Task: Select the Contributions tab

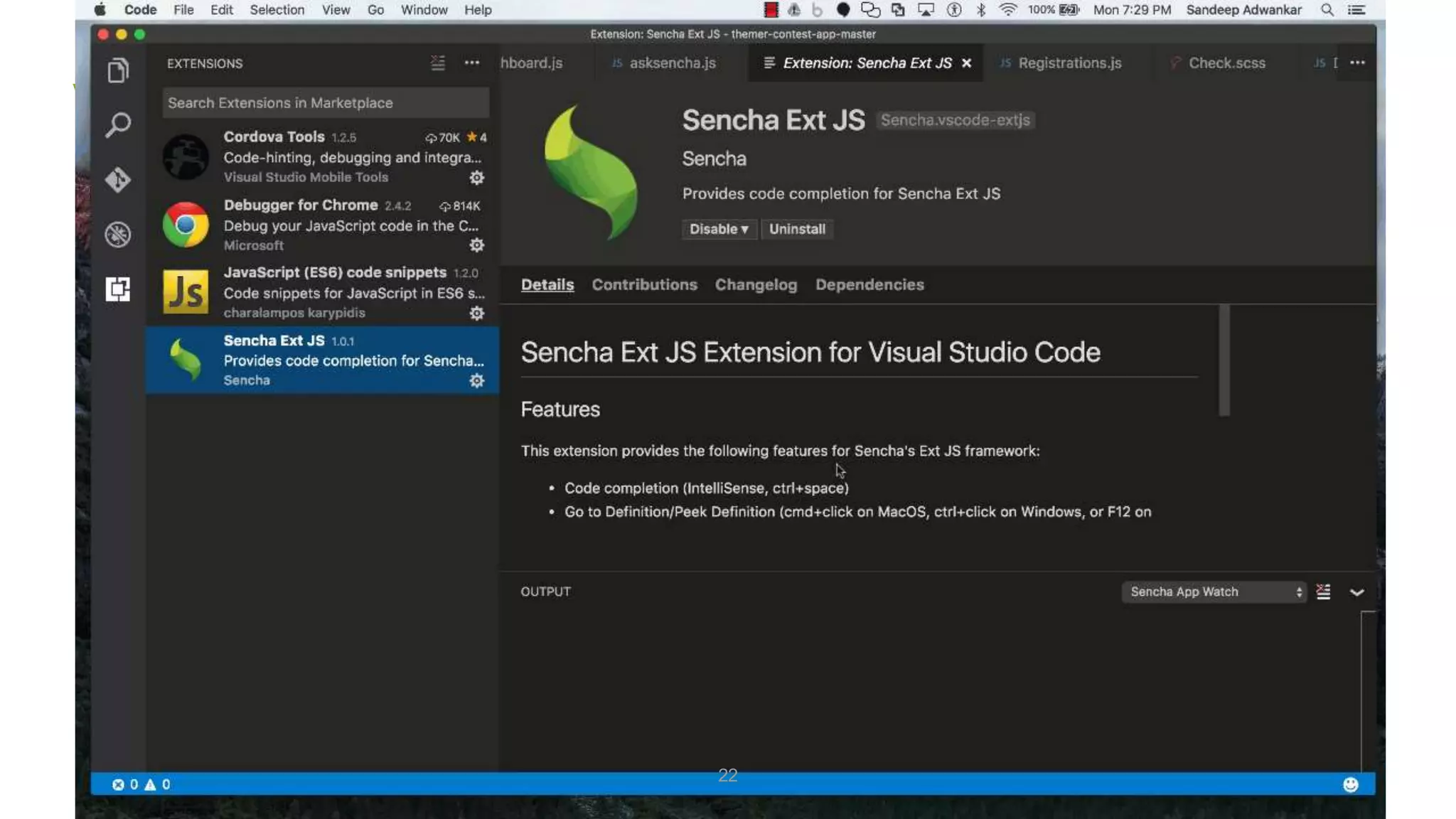Action: pyautogui.click(x=644, y=284)
